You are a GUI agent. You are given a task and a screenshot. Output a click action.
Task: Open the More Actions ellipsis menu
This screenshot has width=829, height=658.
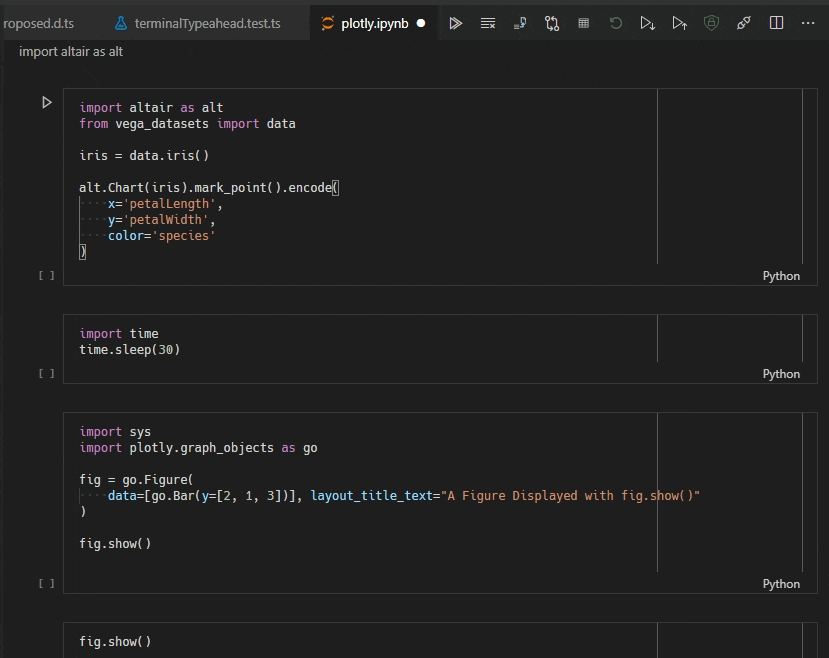click(x=808, y=23)
